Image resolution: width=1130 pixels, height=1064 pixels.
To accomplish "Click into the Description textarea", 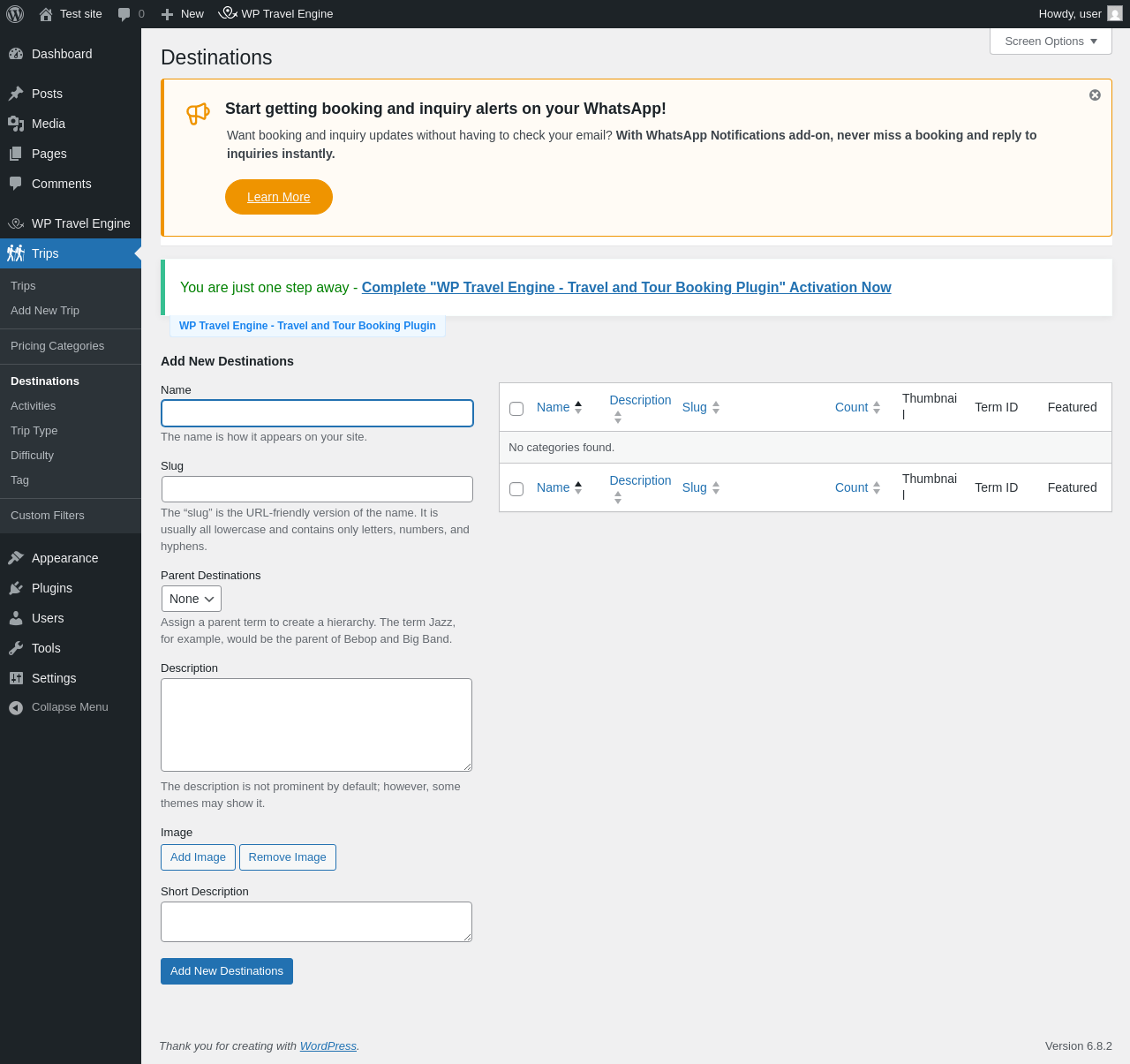I will click(316, 725).
